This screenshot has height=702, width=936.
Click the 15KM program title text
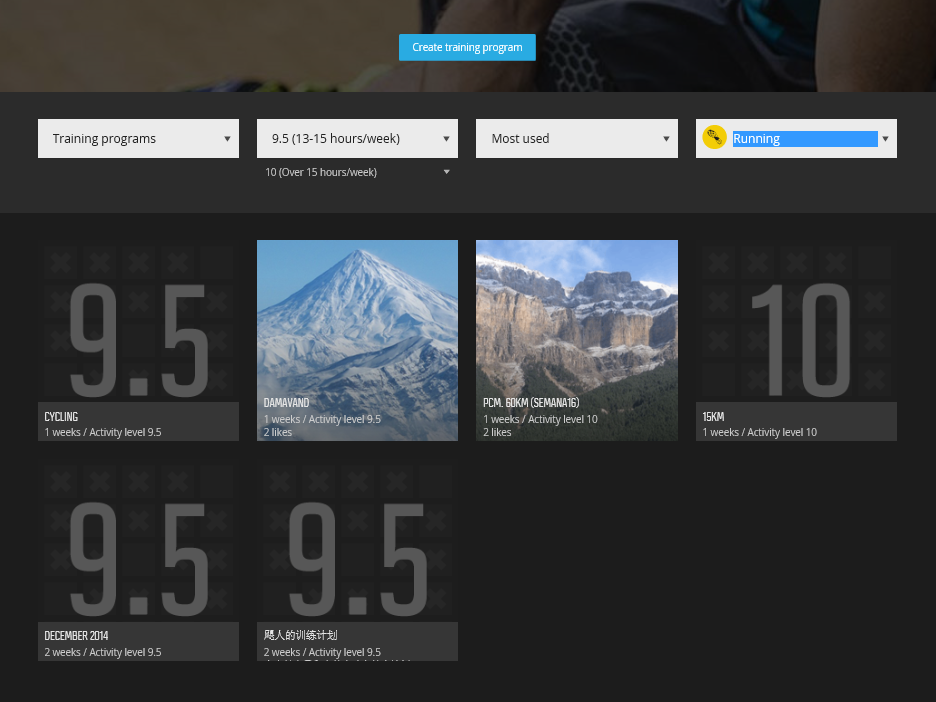(x=713, y=417)
